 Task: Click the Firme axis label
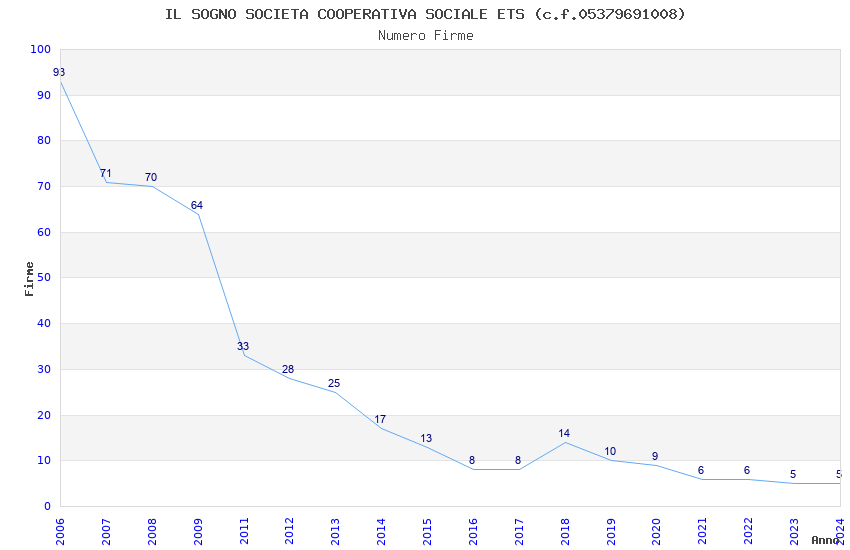pos(29,279)
